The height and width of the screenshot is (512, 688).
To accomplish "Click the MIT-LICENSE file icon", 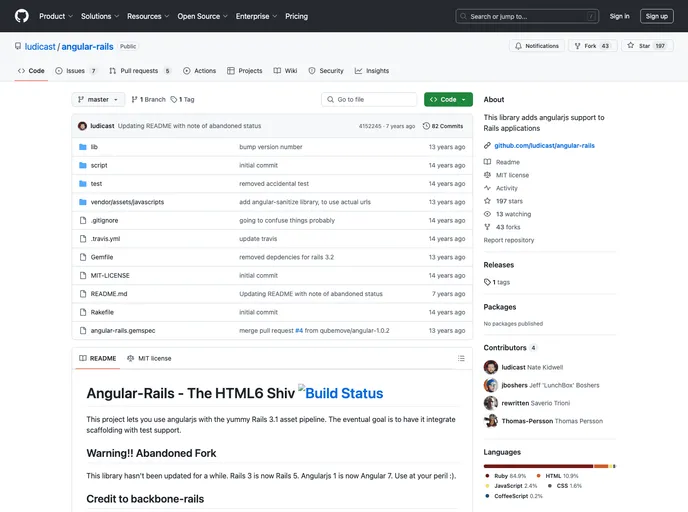I will pos(82,276).
